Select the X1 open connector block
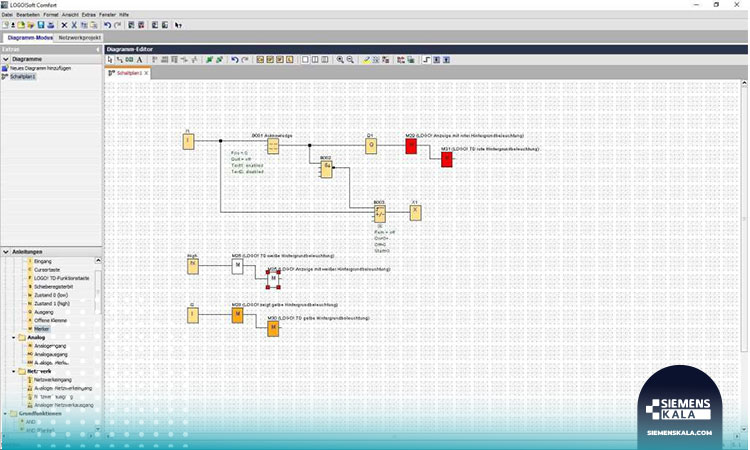750x450 pixels. coord(415,212)
